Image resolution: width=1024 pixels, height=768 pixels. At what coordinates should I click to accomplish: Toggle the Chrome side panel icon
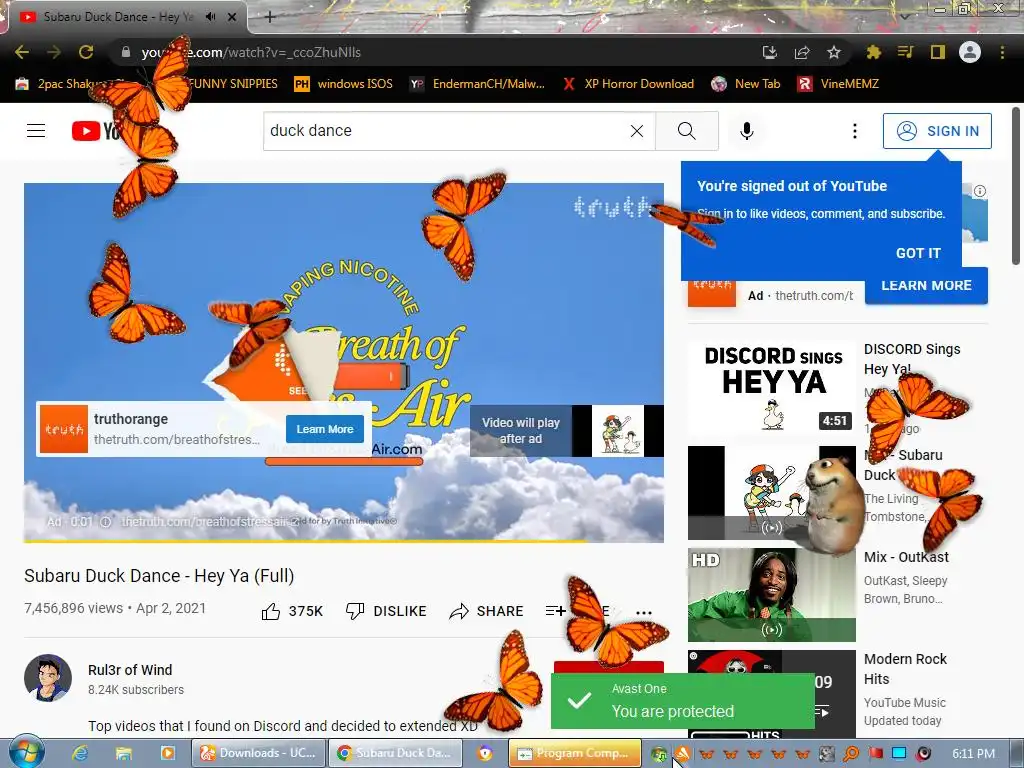[x=937, y=52]
